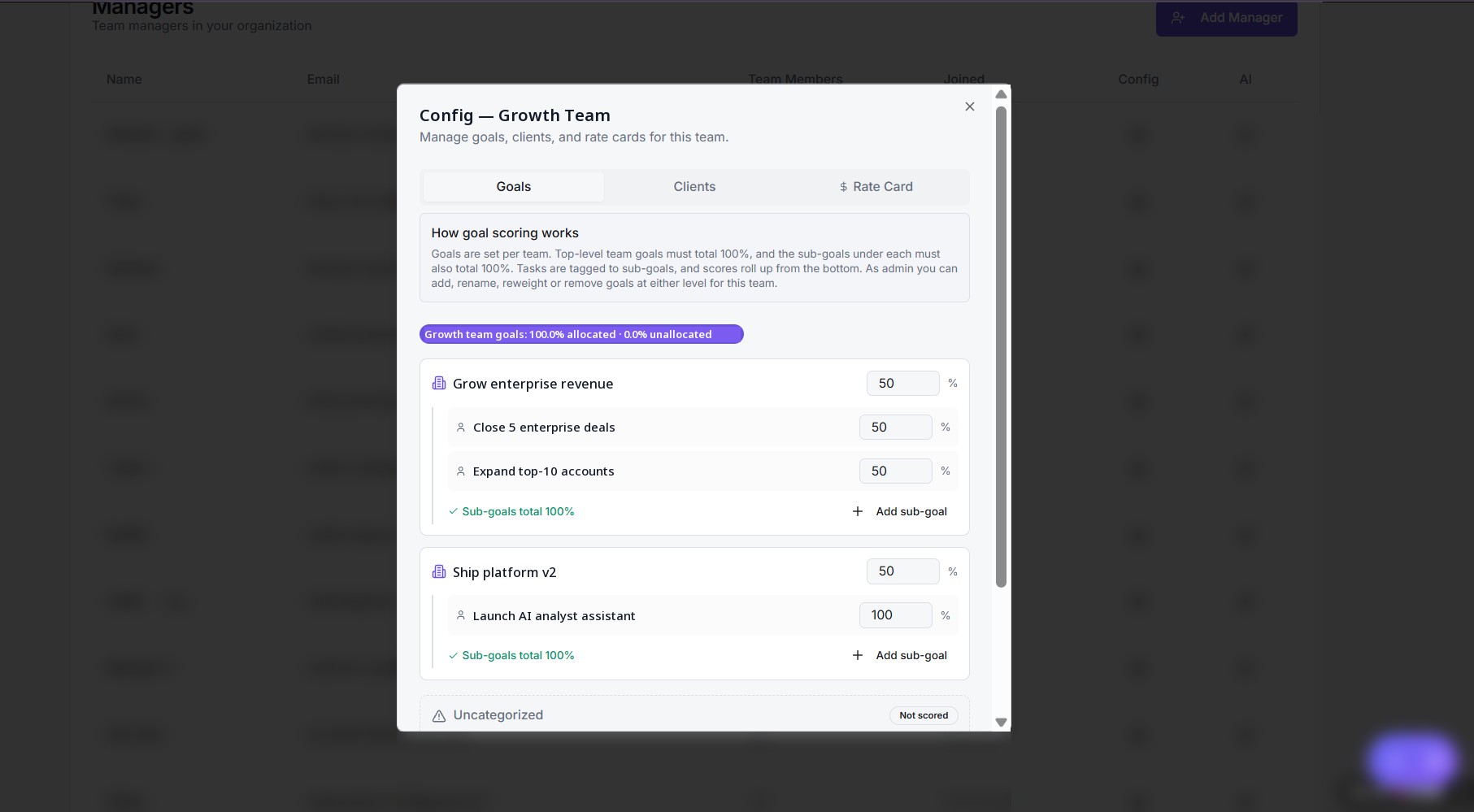Add sub-goal under Grow enterprise revenue
1474x812 pixels.
(900, 511)
